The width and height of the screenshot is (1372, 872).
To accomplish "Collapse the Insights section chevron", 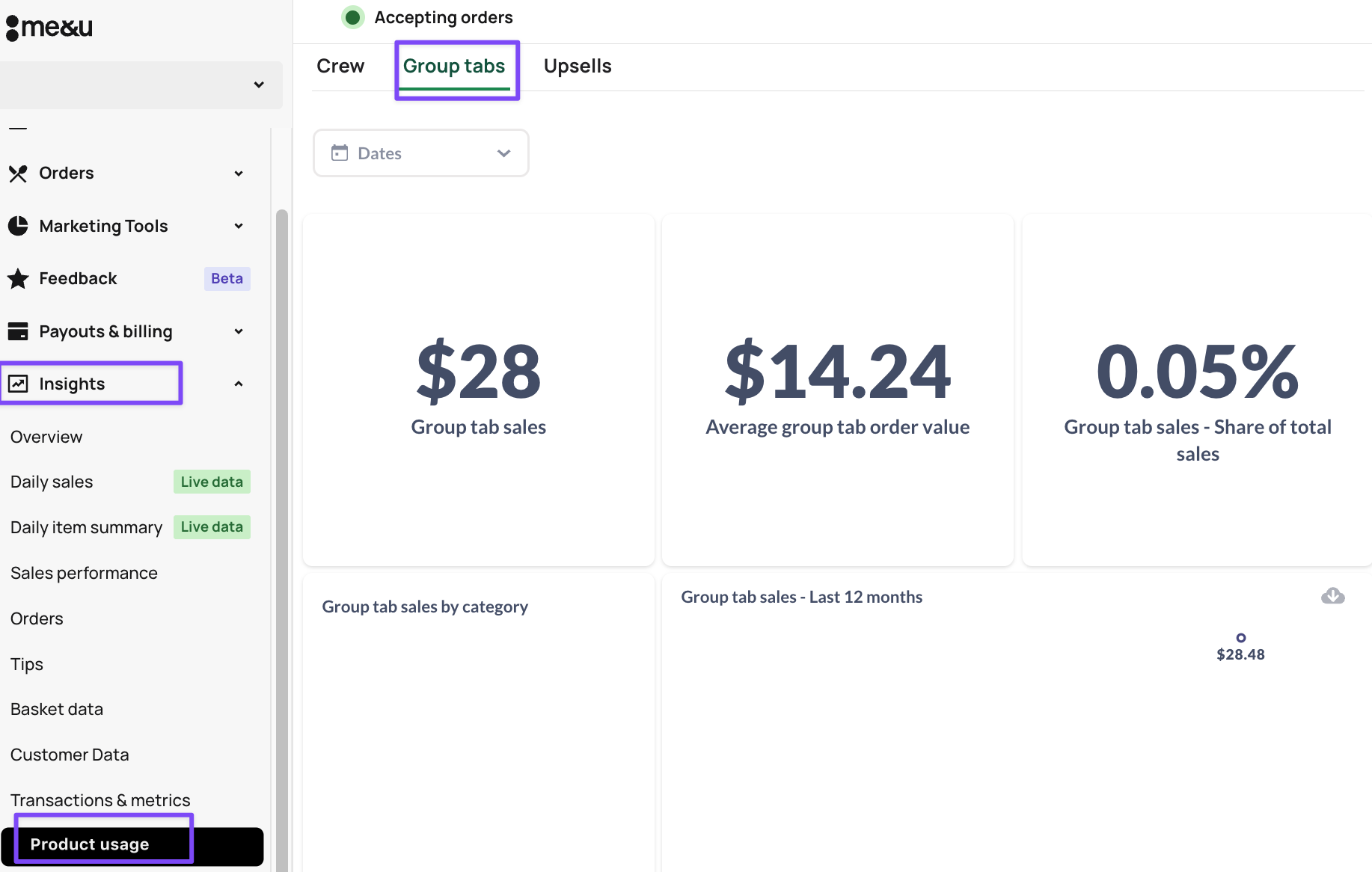I will 239,384.
